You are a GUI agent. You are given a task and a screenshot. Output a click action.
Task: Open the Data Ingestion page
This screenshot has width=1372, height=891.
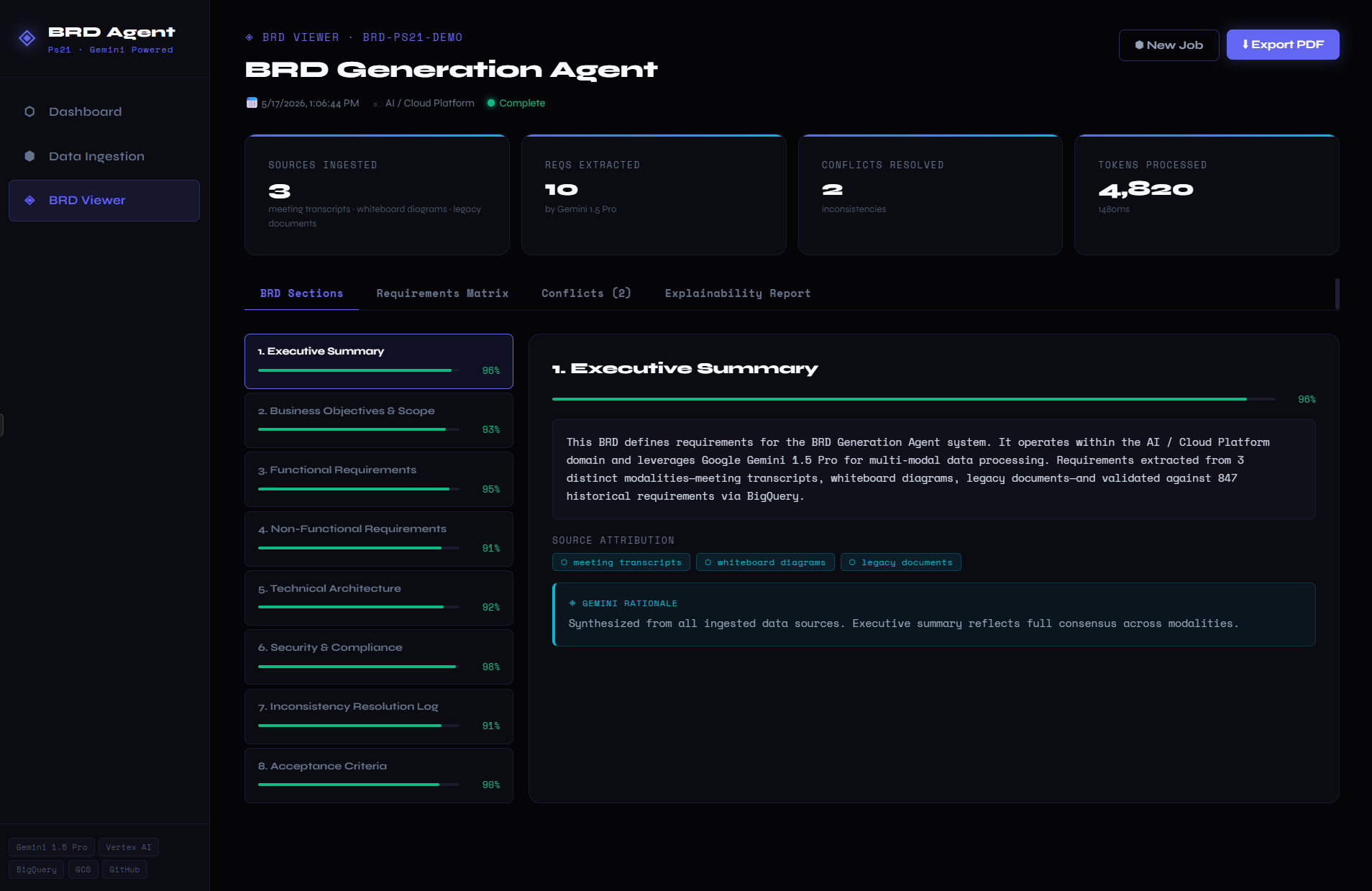104,156
